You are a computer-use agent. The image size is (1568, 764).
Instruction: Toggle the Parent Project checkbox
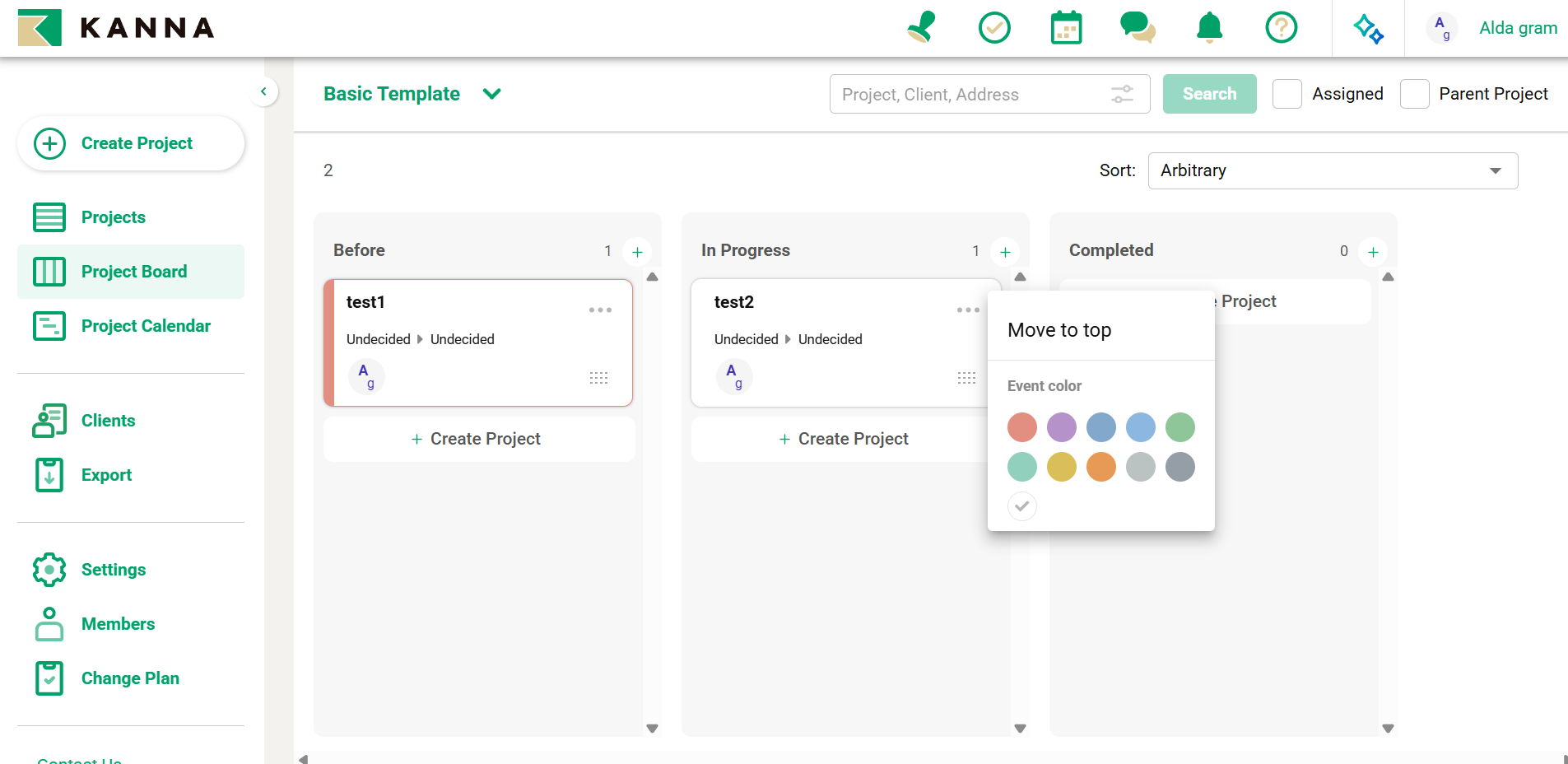pyautogui.click(x=1414, y=94)
